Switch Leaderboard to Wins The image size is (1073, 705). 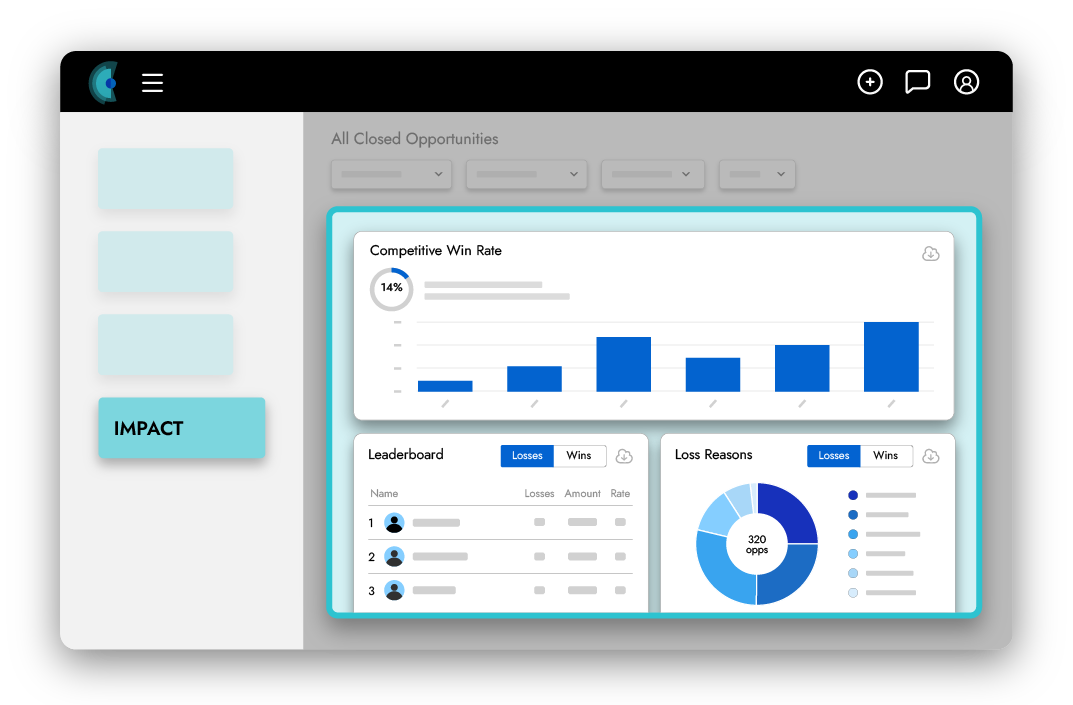[x=579, y=456]
